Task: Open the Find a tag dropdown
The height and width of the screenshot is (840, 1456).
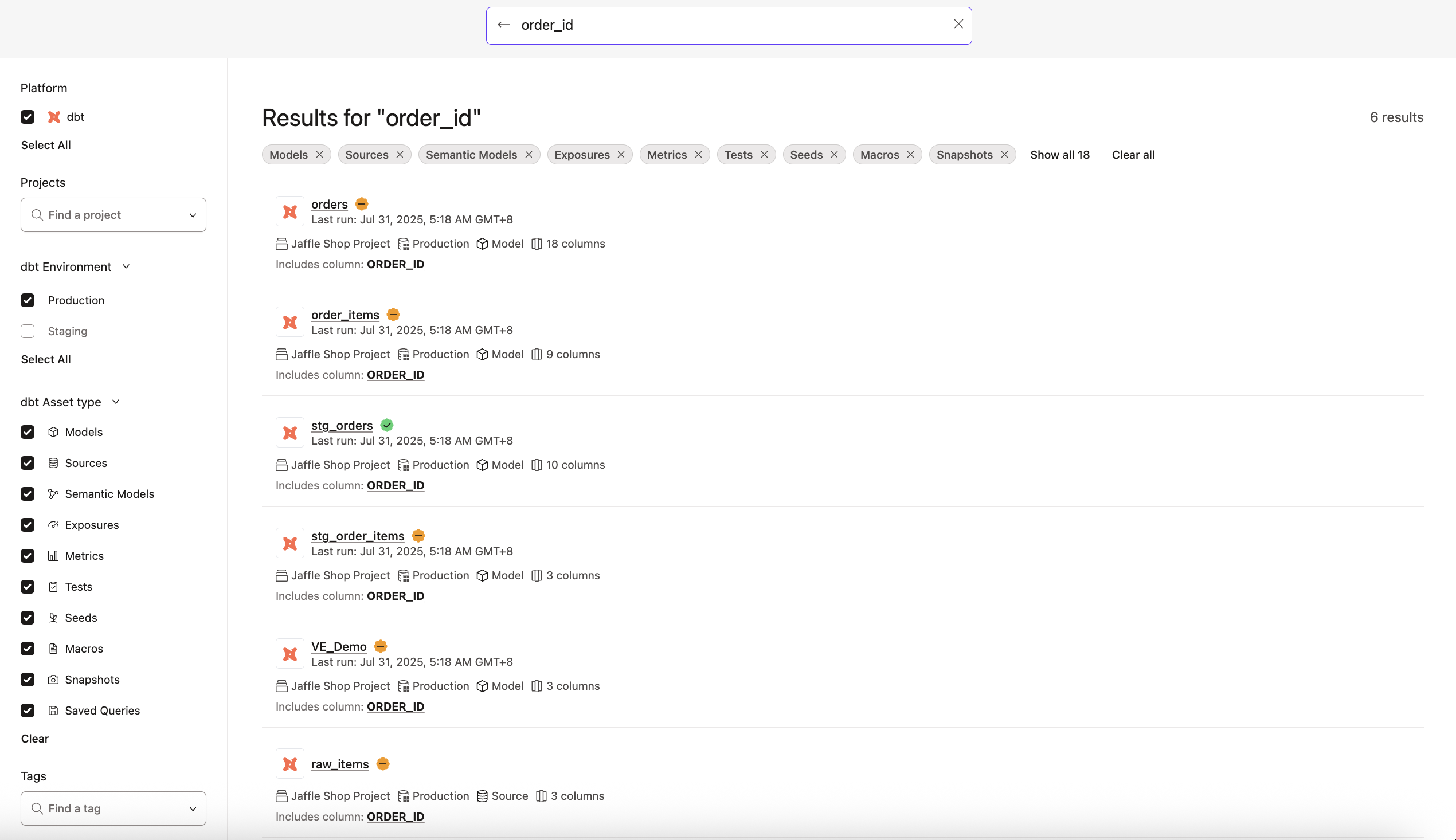Action: (x=193, y=808)
